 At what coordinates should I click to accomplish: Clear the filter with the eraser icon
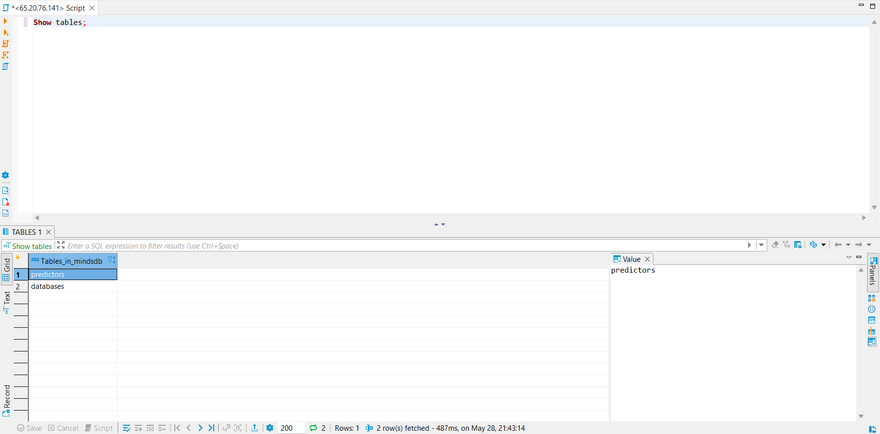[x=776, y=245]
